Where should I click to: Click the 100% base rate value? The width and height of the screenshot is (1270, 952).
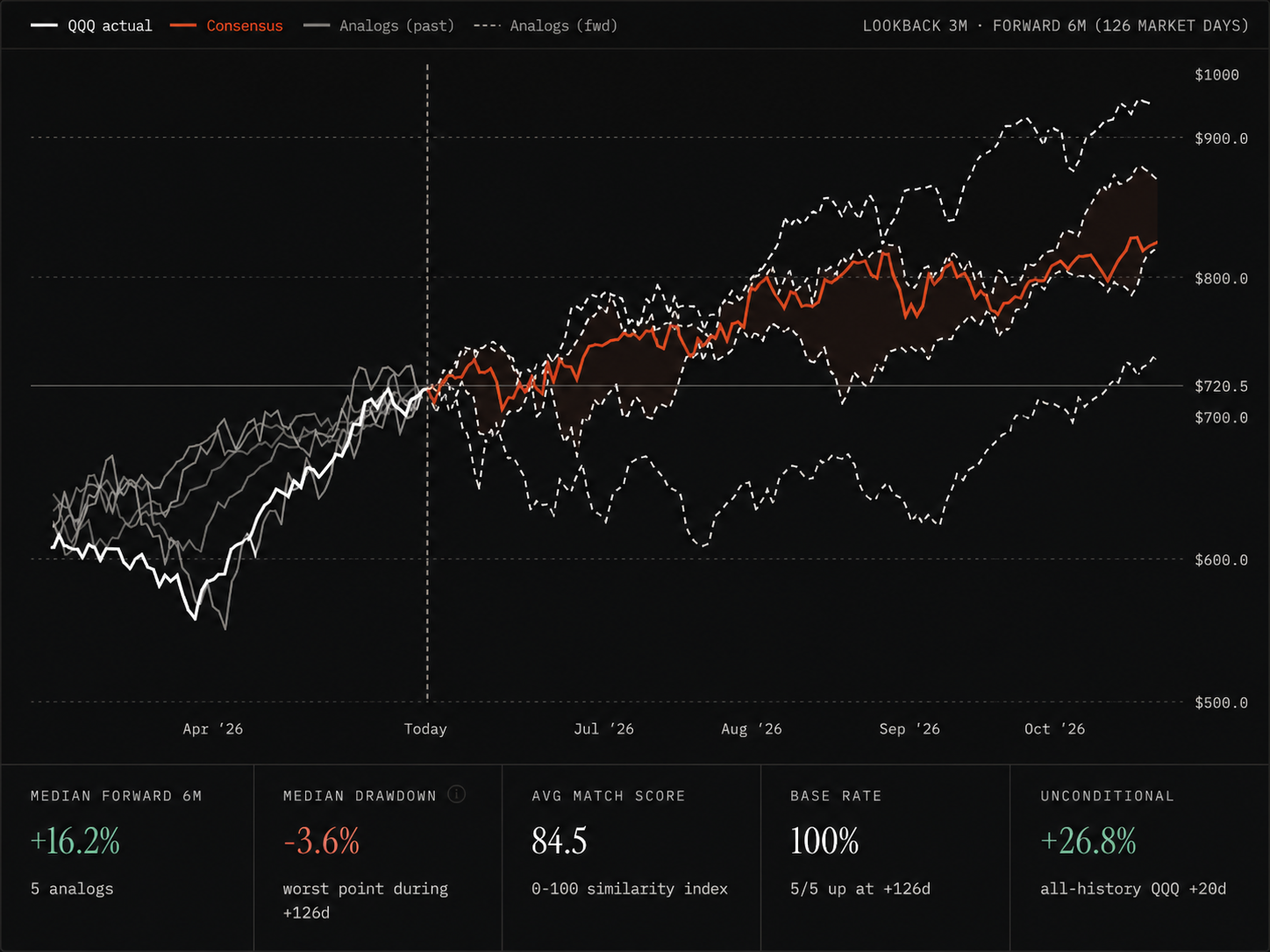pos(824,842)
